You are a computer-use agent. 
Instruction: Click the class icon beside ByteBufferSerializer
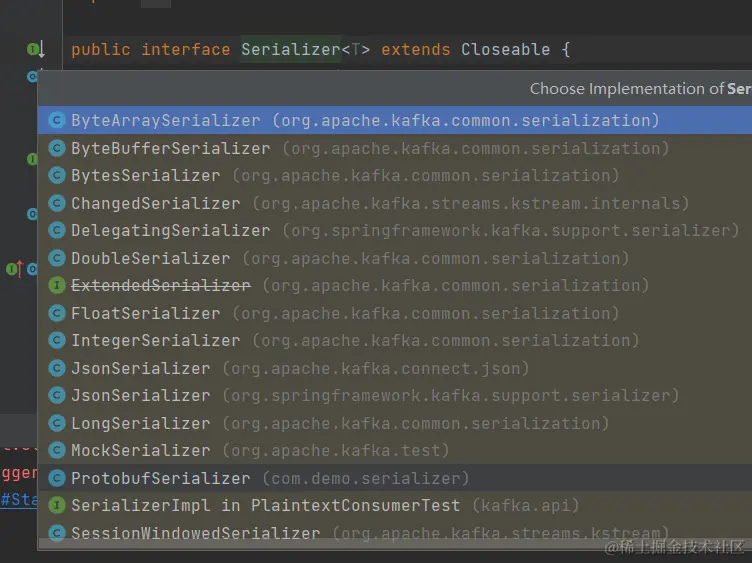coord(57,148)
